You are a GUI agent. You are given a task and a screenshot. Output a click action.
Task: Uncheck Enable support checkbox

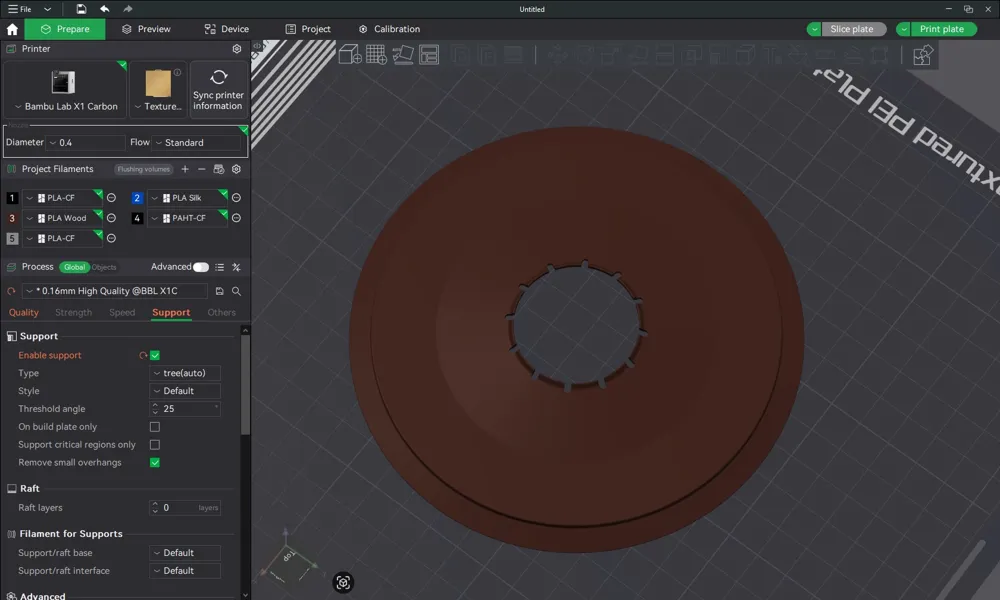coord(155,355)
